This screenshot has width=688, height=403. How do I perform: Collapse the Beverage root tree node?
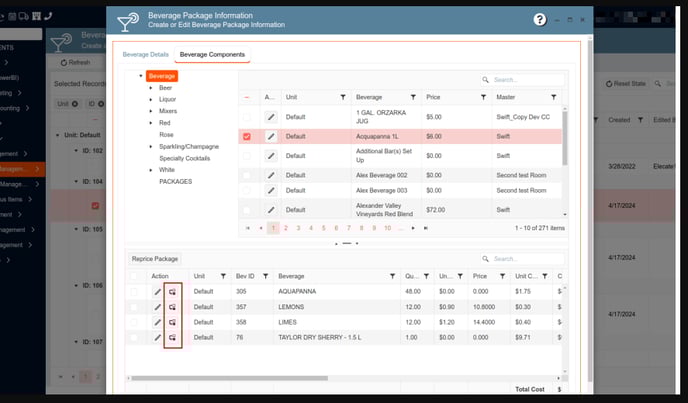pyautogui.click(x=141, y=77)
